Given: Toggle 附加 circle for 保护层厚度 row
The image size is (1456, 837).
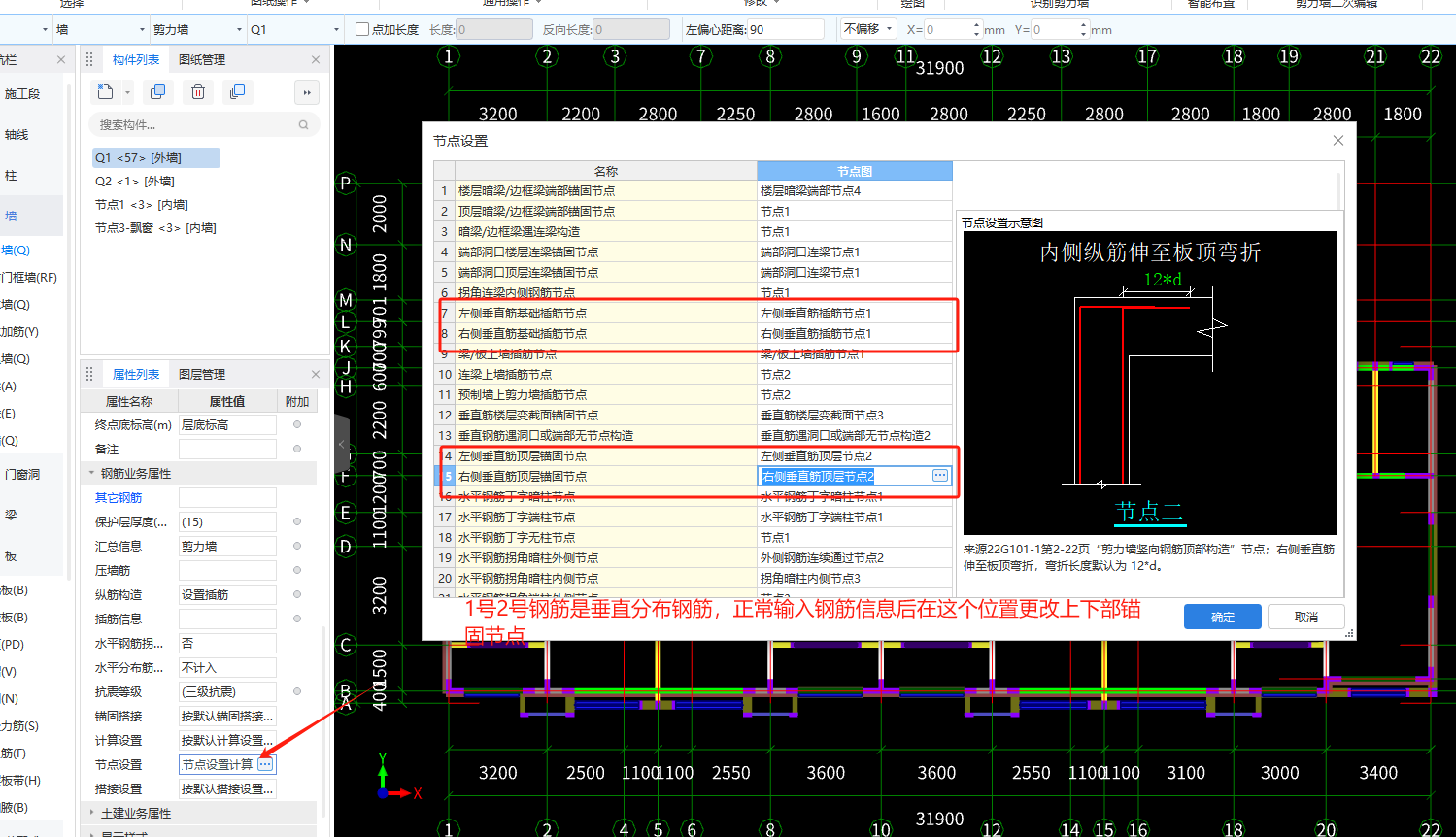Looking at the screenshot, I should [297, 521].
